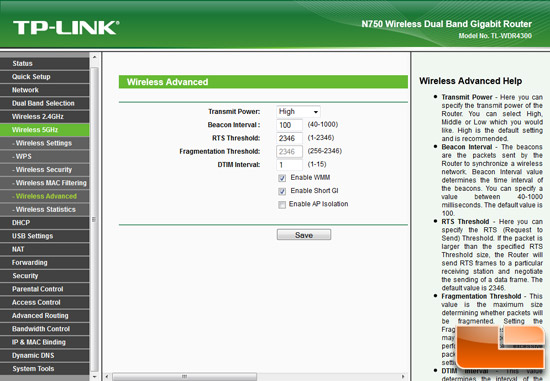Click the RTS Threshold help term
Viewport: 550px width, 381px height.
pos(465,222)
